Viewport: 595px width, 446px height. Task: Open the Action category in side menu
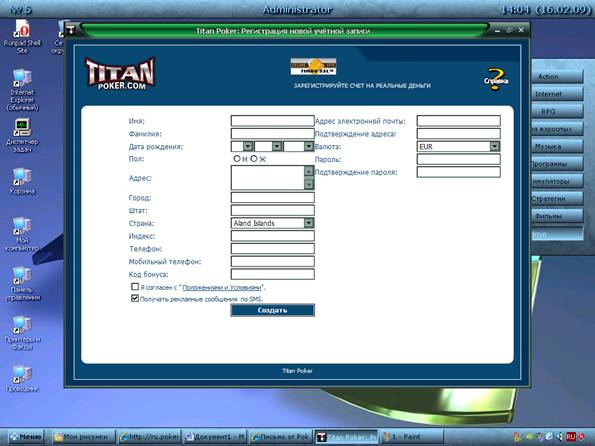pyautogui.click(x=557, y=76)
